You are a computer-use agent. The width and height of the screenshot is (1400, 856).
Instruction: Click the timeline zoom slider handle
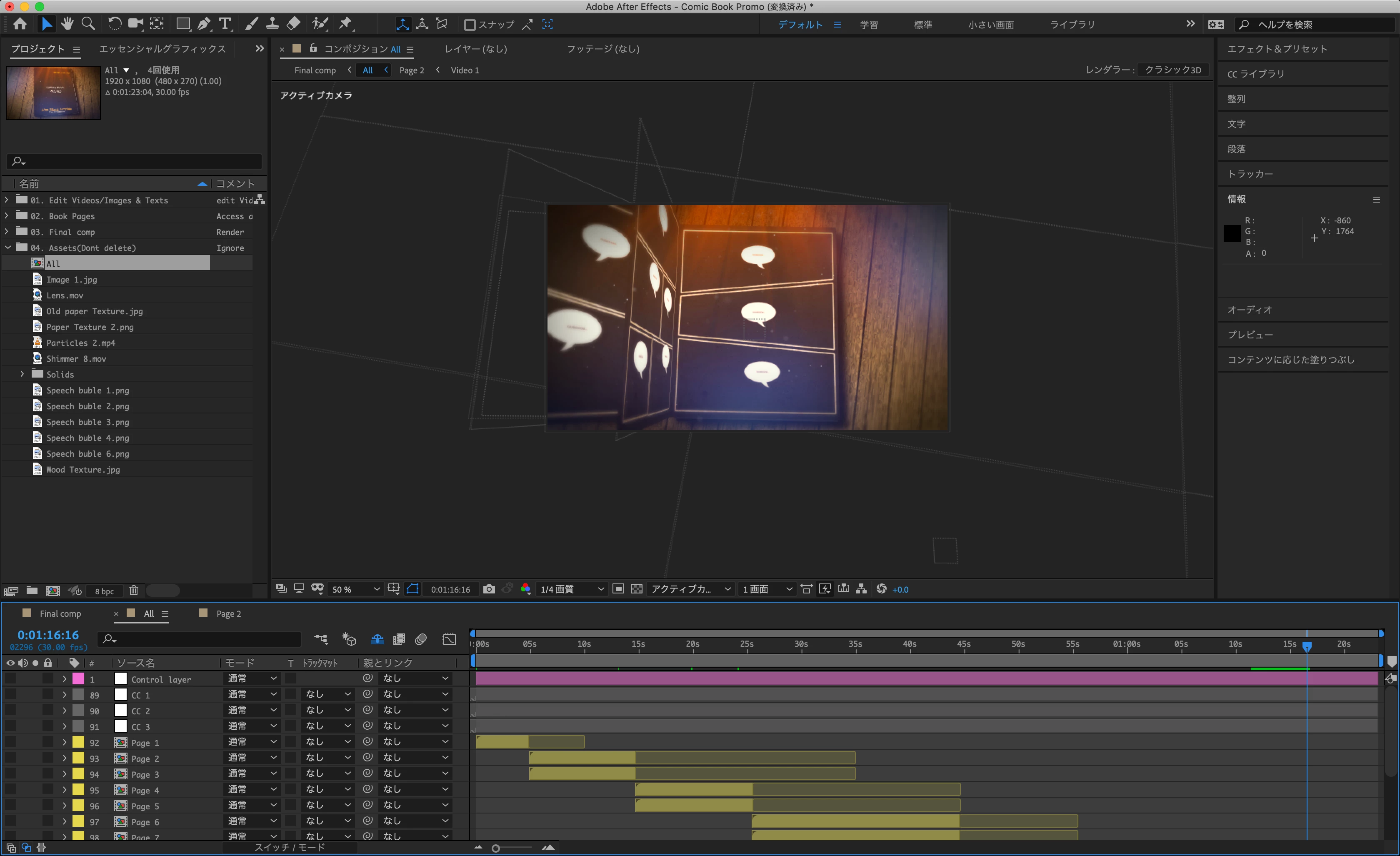(495, 848)
